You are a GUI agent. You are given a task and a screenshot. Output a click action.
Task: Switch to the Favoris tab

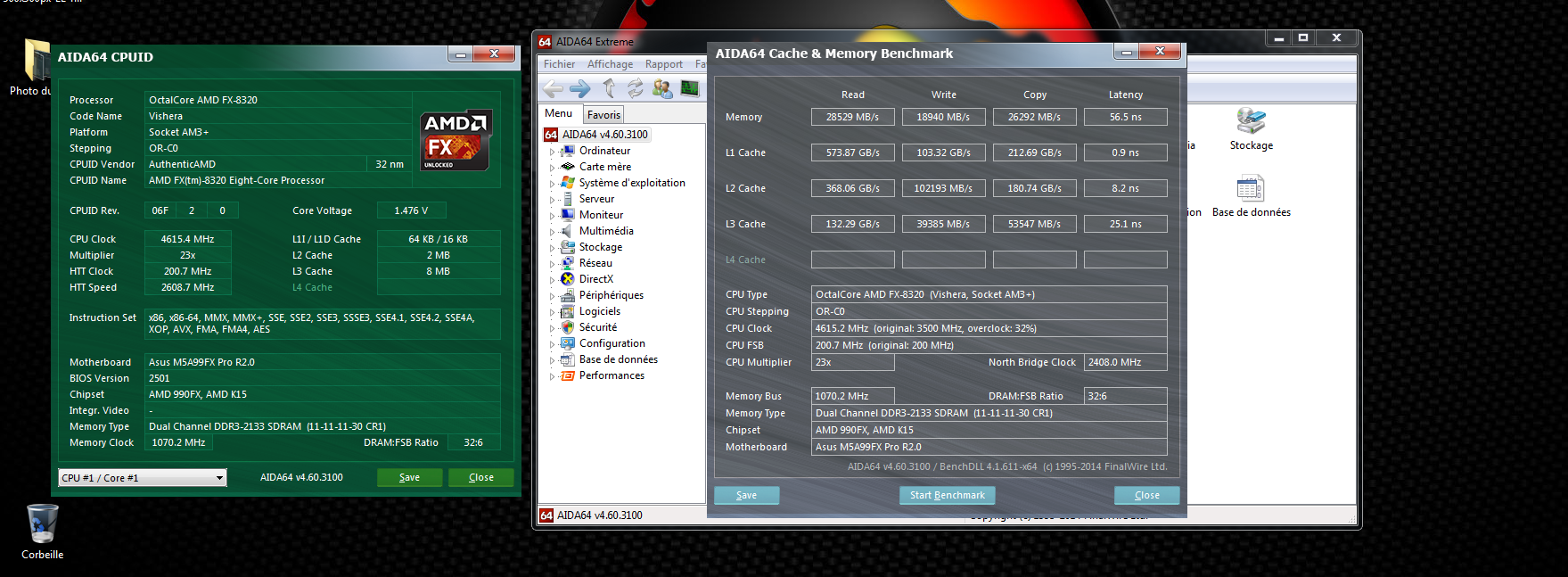tap(603, 115)
